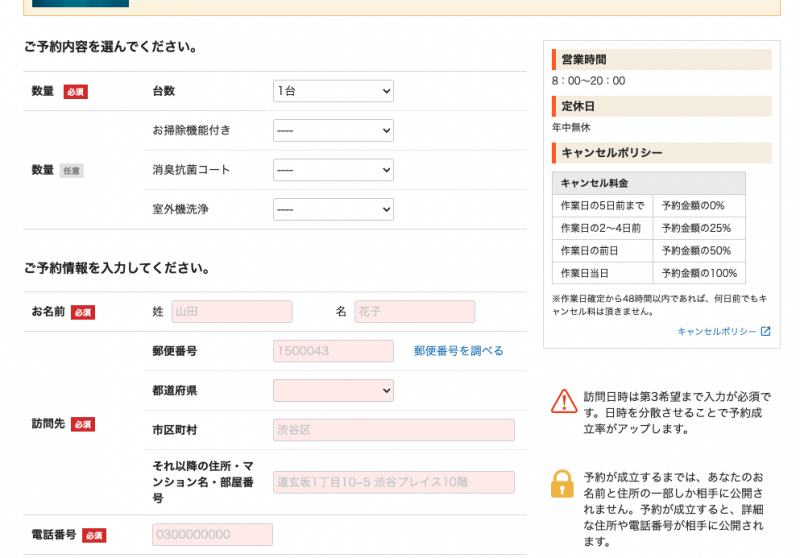
Task: Open the 台数 quantity dropdown
Action: tap(333, 91)
